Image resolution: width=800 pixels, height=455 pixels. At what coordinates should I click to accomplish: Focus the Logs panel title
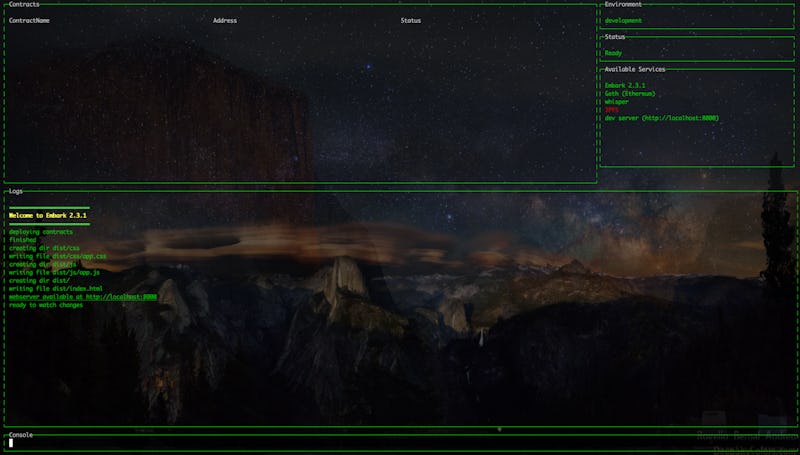tap(15, 191)
